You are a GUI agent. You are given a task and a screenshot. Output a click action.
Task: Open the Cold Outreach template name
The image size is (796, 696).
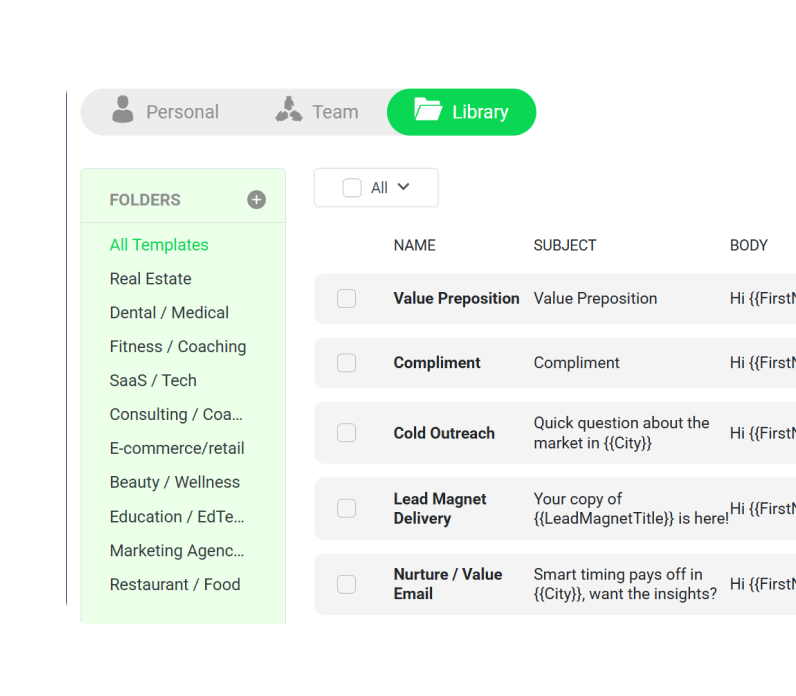pos(444,433)
